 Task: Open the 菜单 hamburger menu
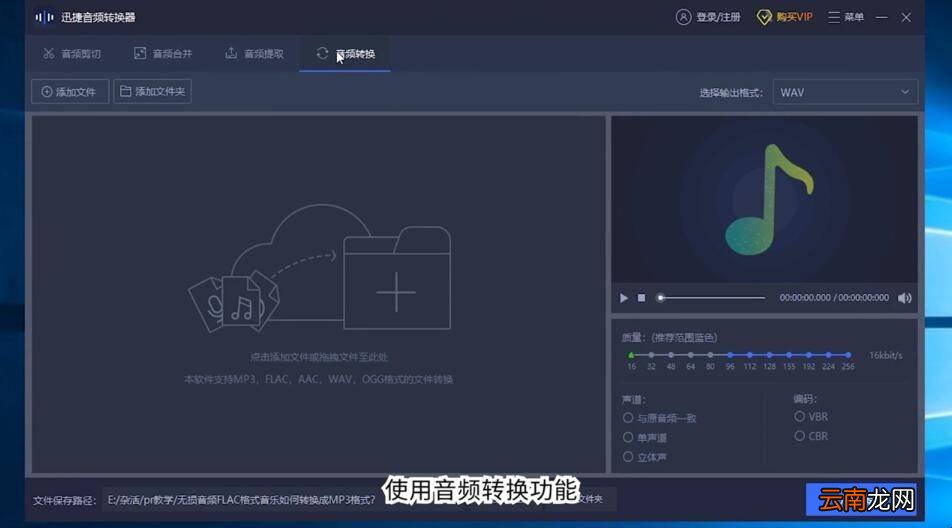846,18
